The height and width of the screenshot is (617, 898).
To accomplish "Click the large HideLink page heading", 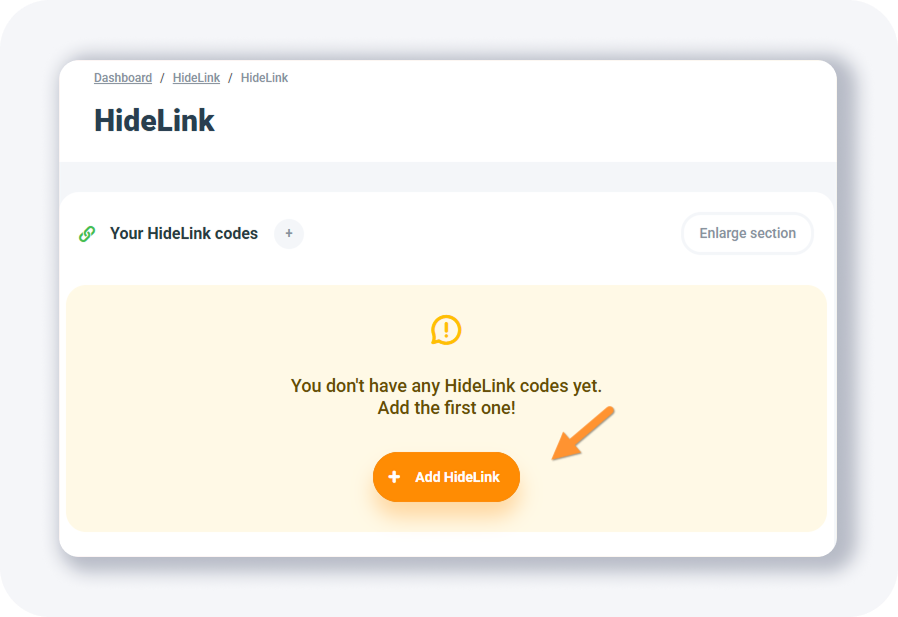I will point(154,121).
